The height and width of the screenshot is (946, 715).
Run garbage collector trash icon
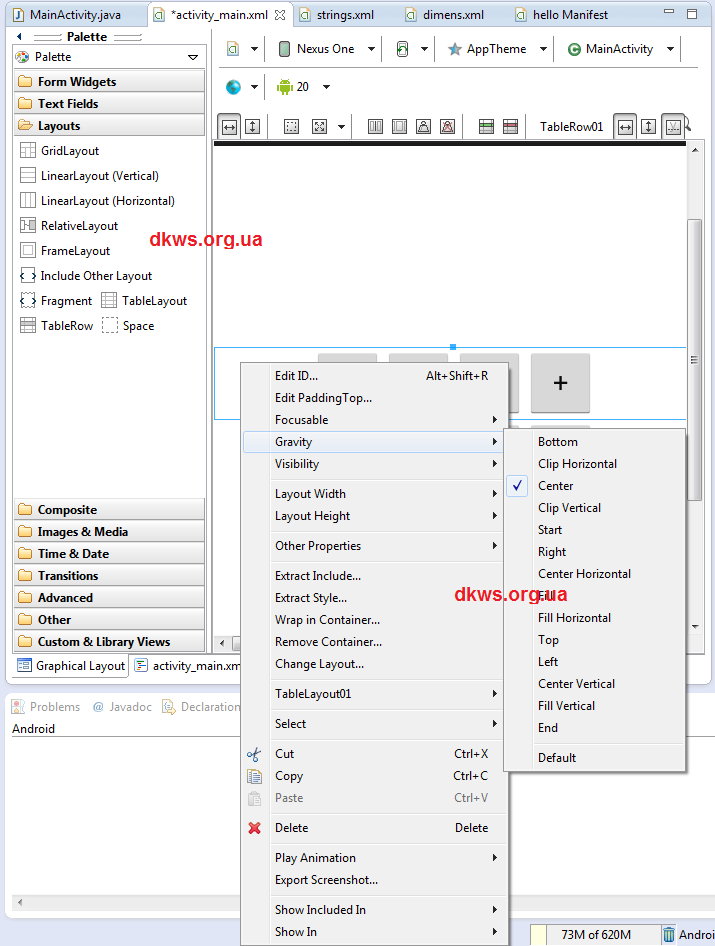(x=669, y=935)
